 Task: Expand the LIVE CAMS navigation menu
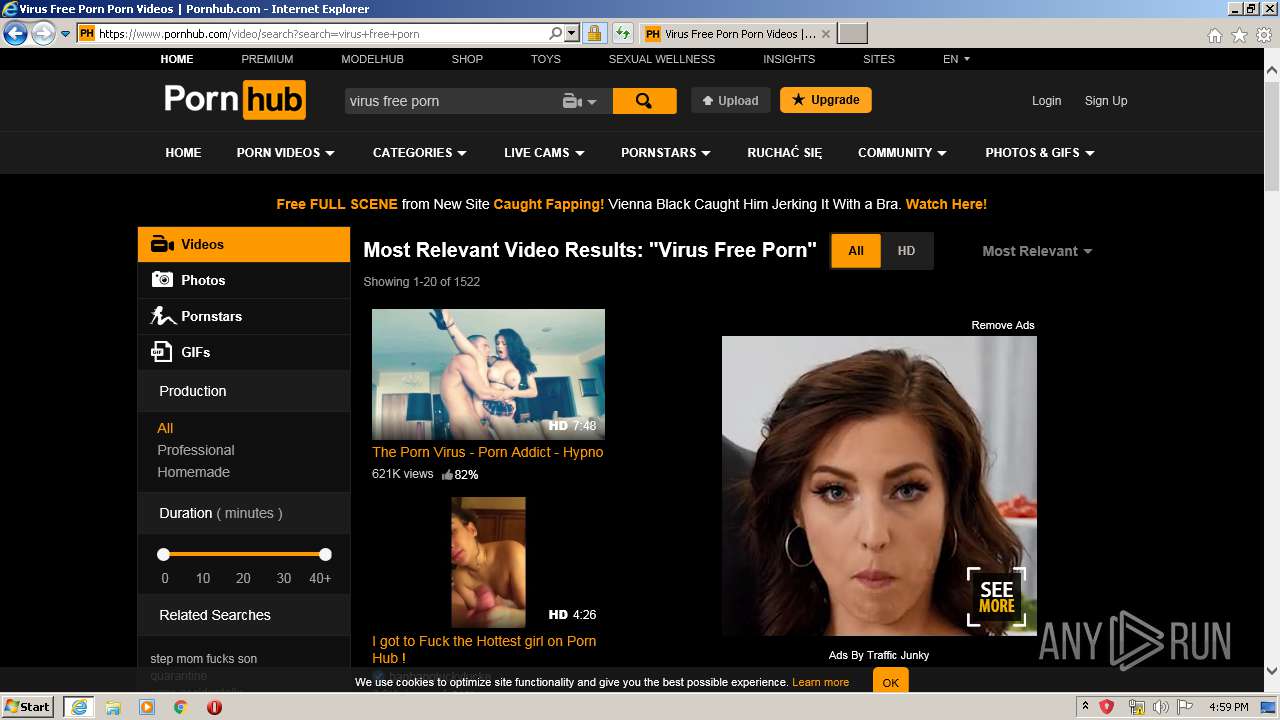pyautogui.click(x=544, y=153)
